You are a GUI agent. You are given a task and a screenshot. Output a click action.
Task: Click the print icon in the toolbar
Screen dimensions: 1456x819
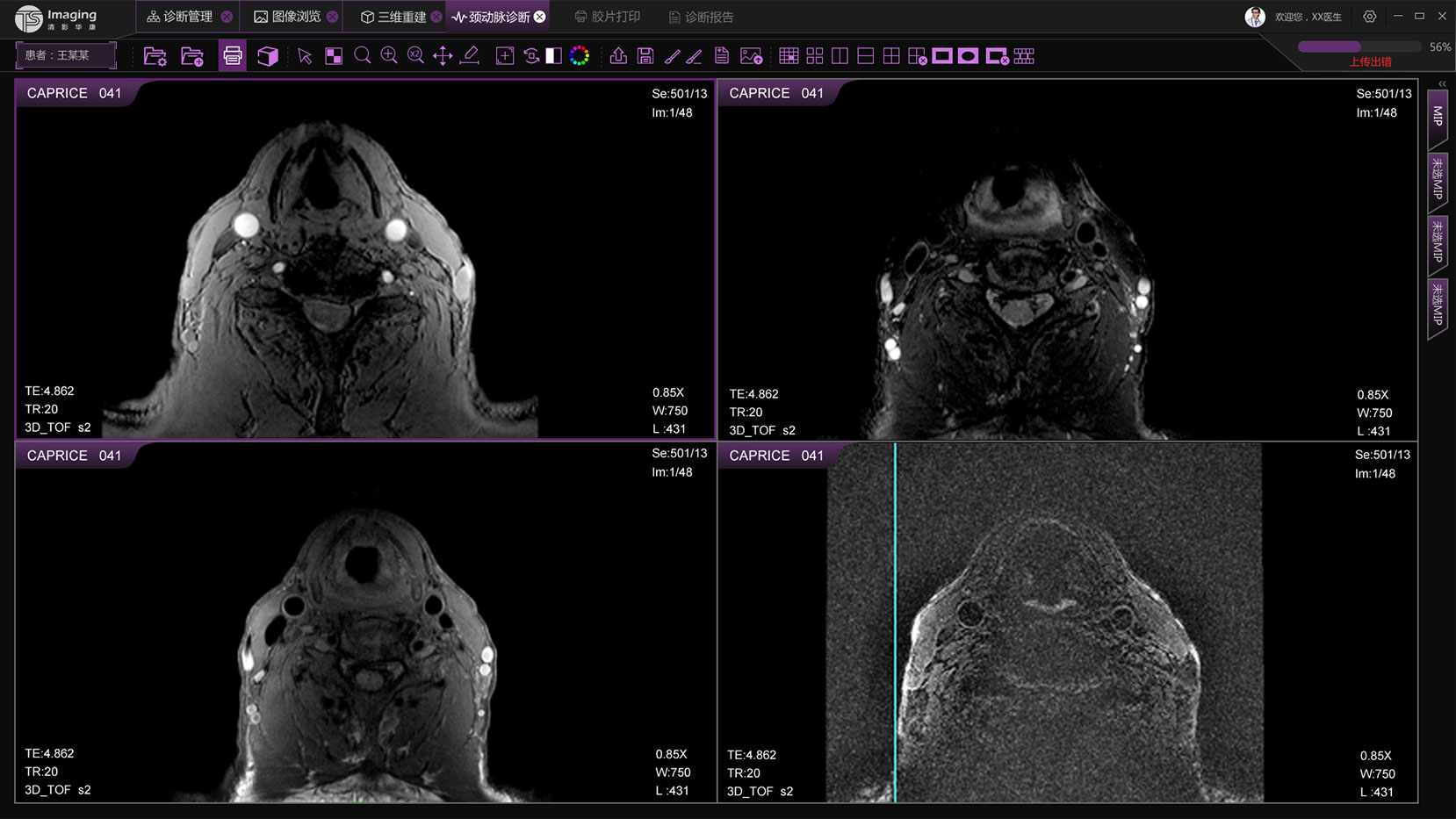[x=233, y=56]
